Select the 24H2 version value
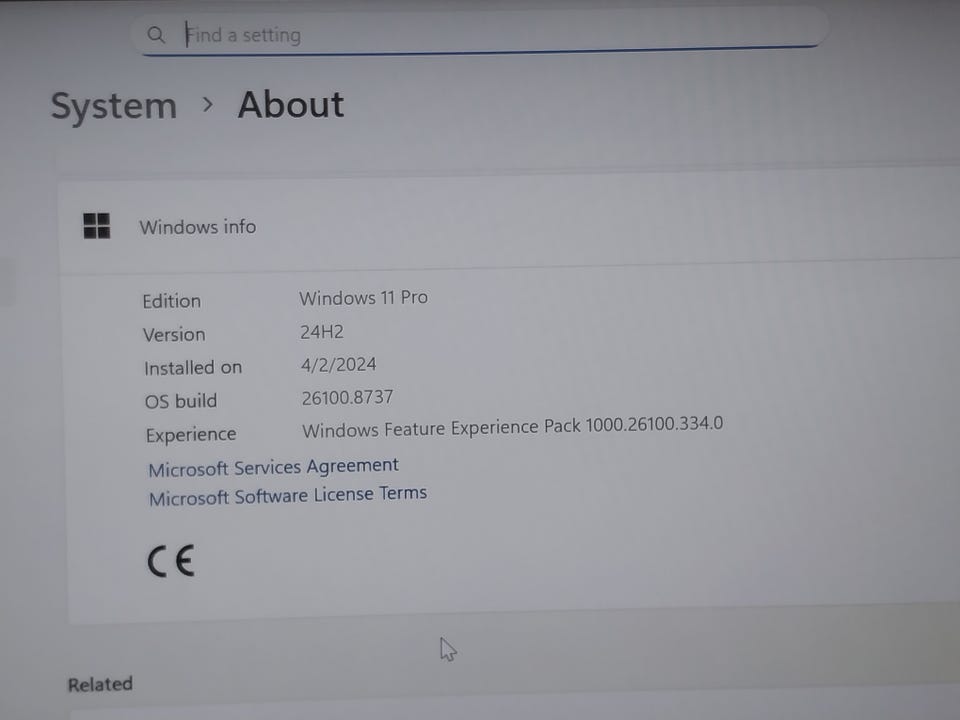Viewport: 960px width, 720px height. [321, 332]
